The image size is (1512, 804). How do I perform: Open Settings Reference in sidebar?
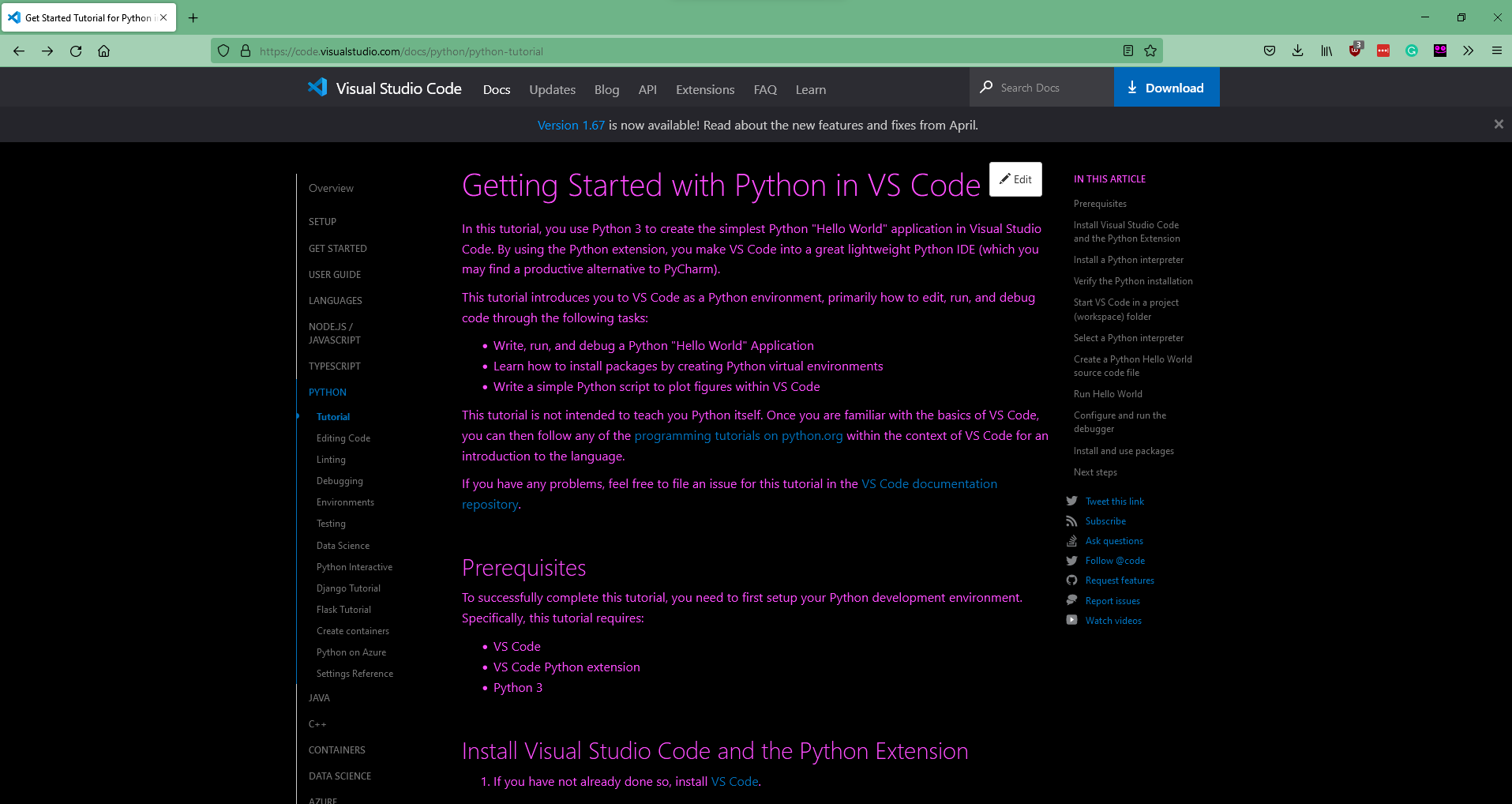[x=355, y=673]
